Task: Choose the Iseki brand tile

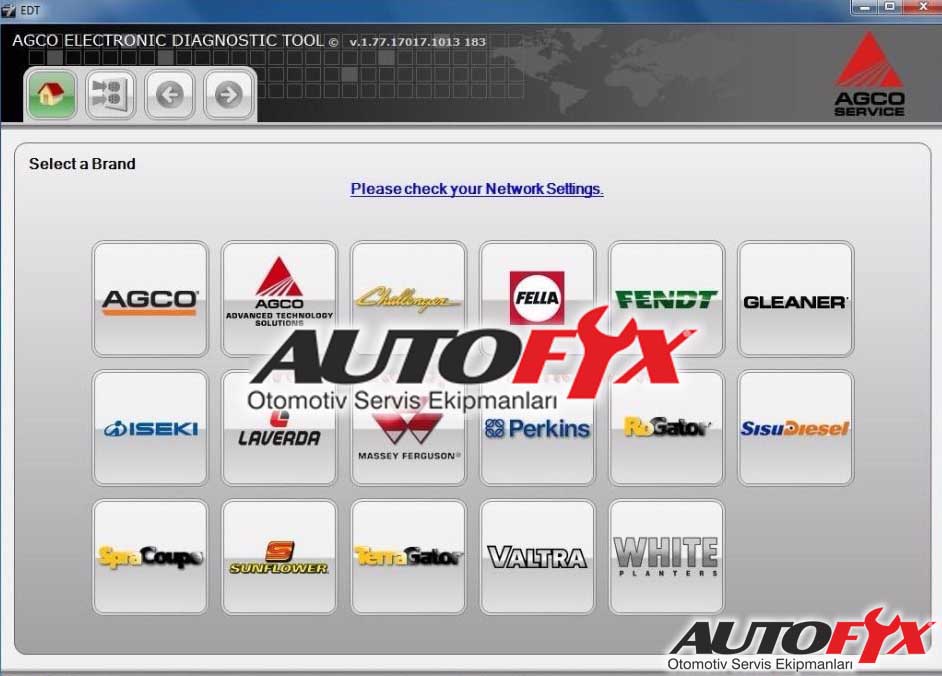Action: [150, 428]
